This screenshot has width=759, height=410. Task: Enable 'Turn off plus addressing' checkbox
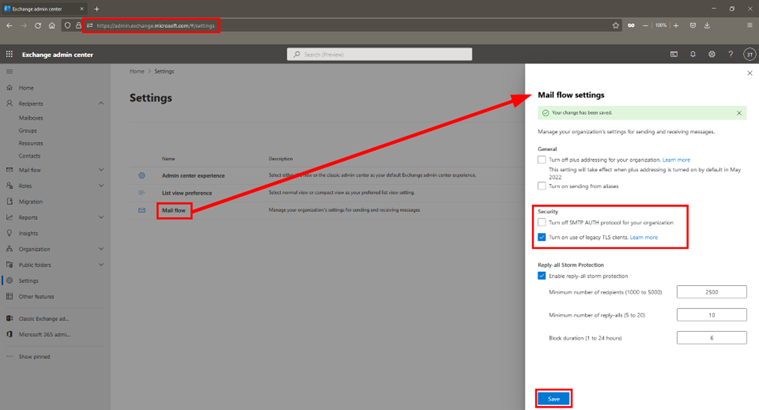tap(542, 159)
